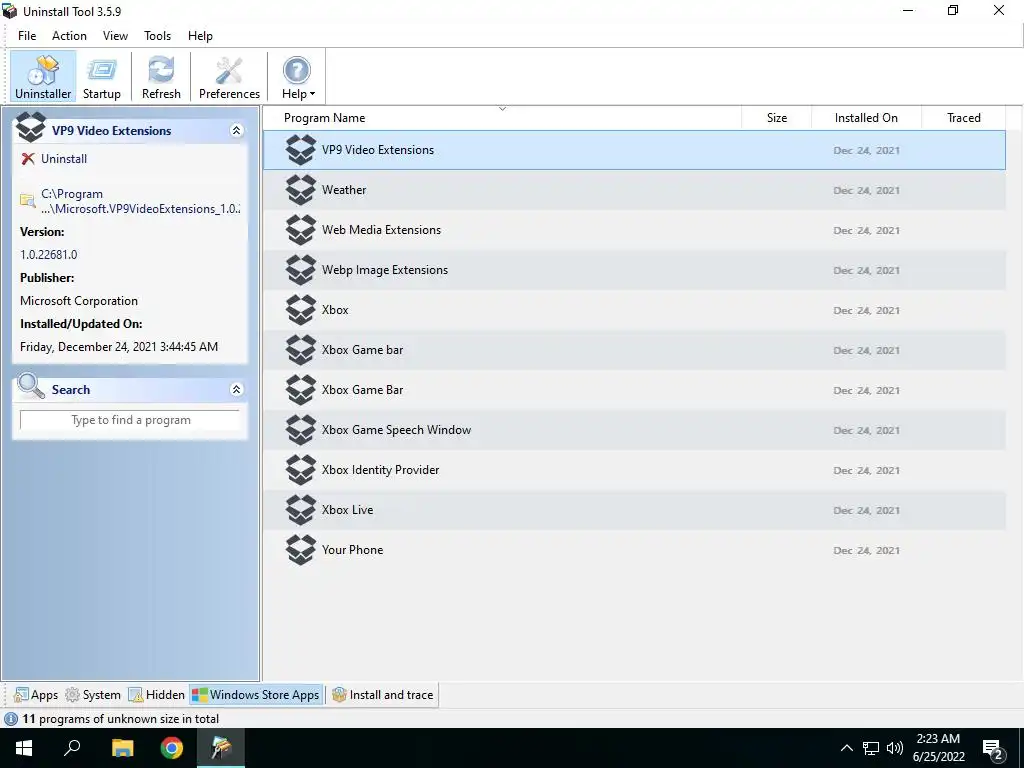The width and height of the screenshot is (1024, 768).
Task: Click the status bar info icon
Action: tap(10, 719)
